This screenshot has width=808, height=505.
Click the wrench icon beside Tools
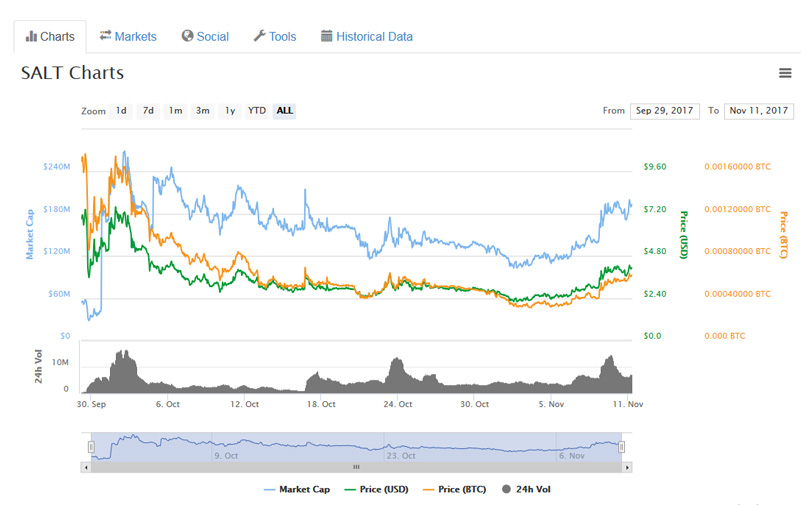259,36
